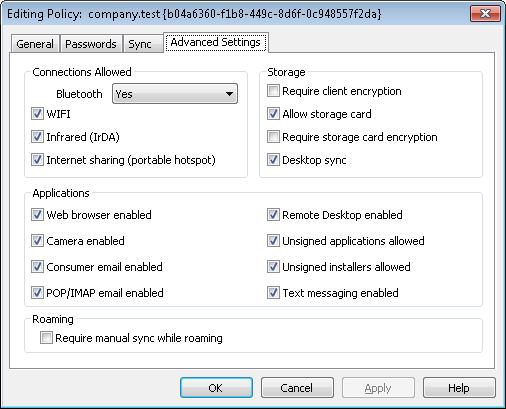The height and width of the screenshot is (409, 506).
Task: Open the Passwords tab
Action: (91, 44)
